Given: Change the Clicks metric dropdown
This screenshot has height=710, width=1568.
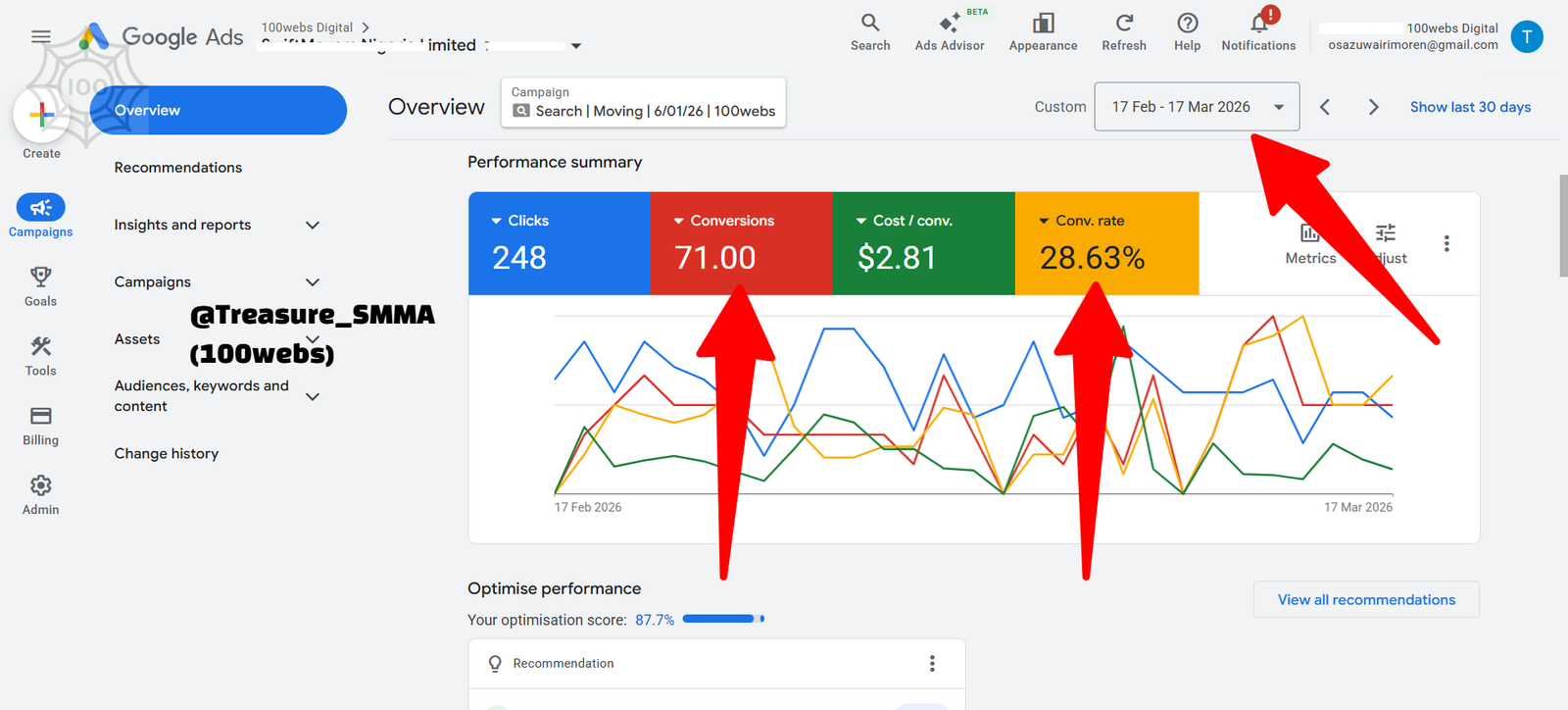Looking at the screenshot, I should pos(519,222).
